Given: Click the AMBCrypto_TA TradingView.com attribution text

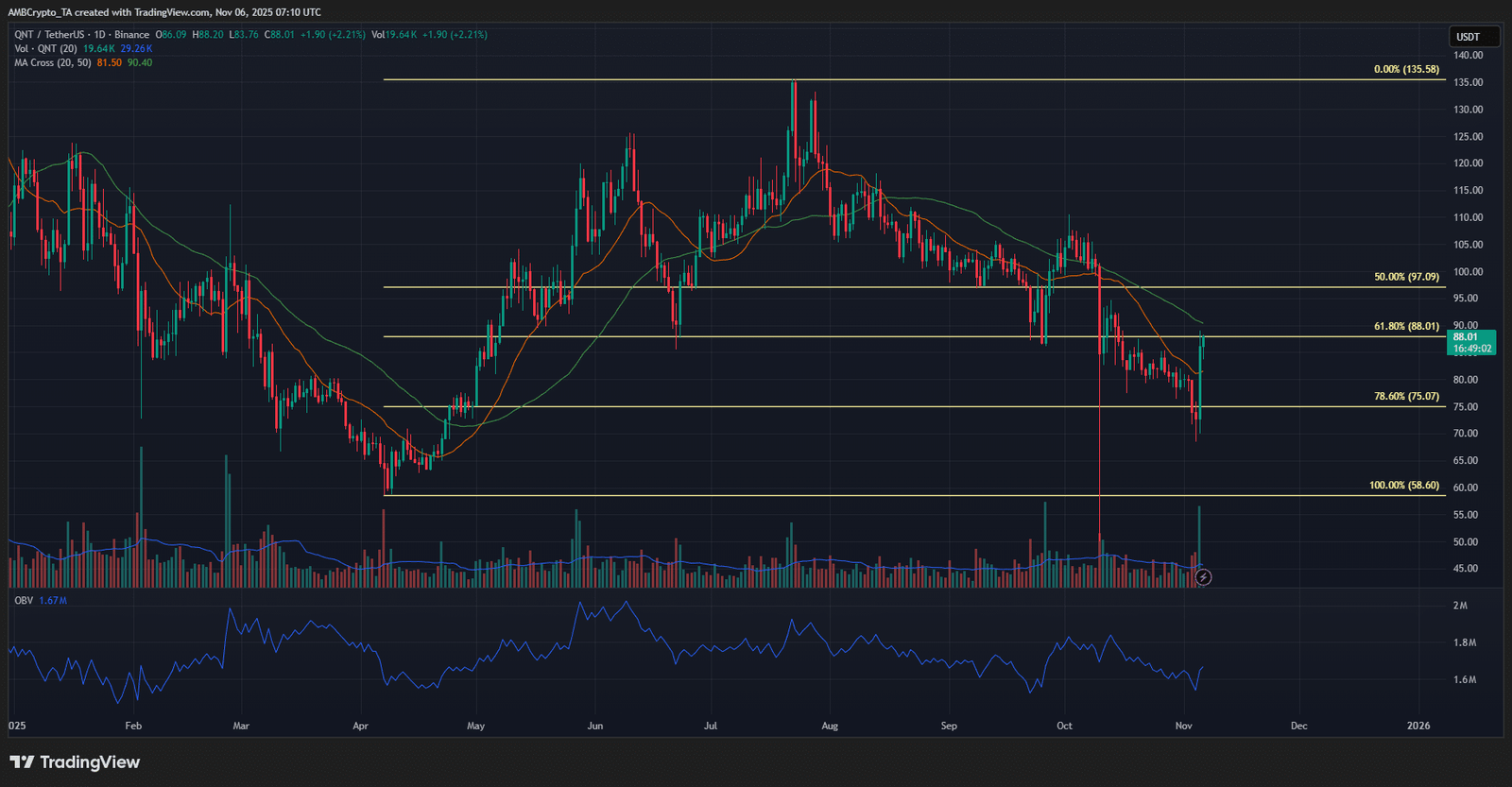Looking at the screenshot, I should (164, 12).
